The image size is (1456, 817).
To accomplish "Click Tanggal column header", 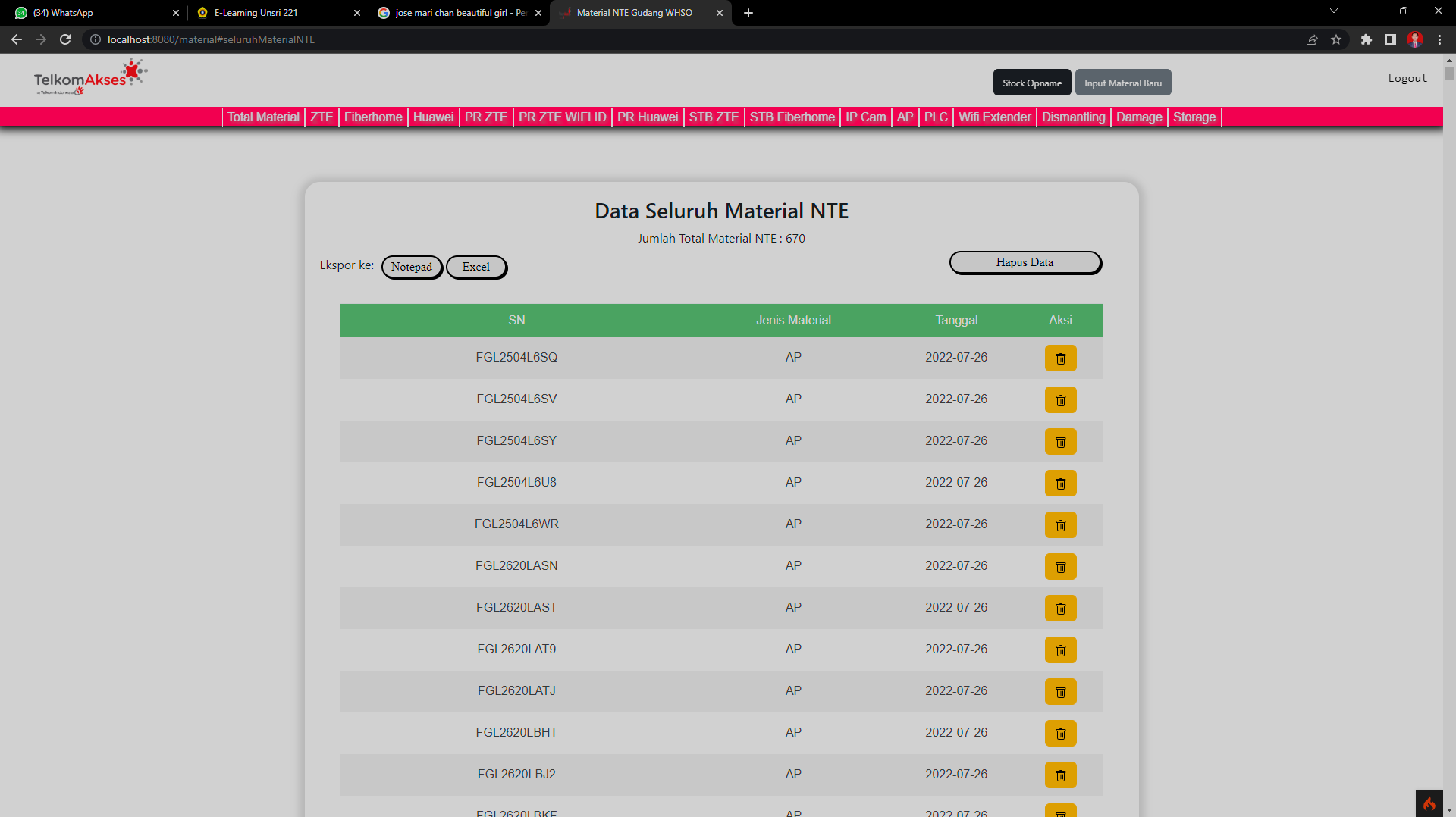I will (x=956, y=321).
